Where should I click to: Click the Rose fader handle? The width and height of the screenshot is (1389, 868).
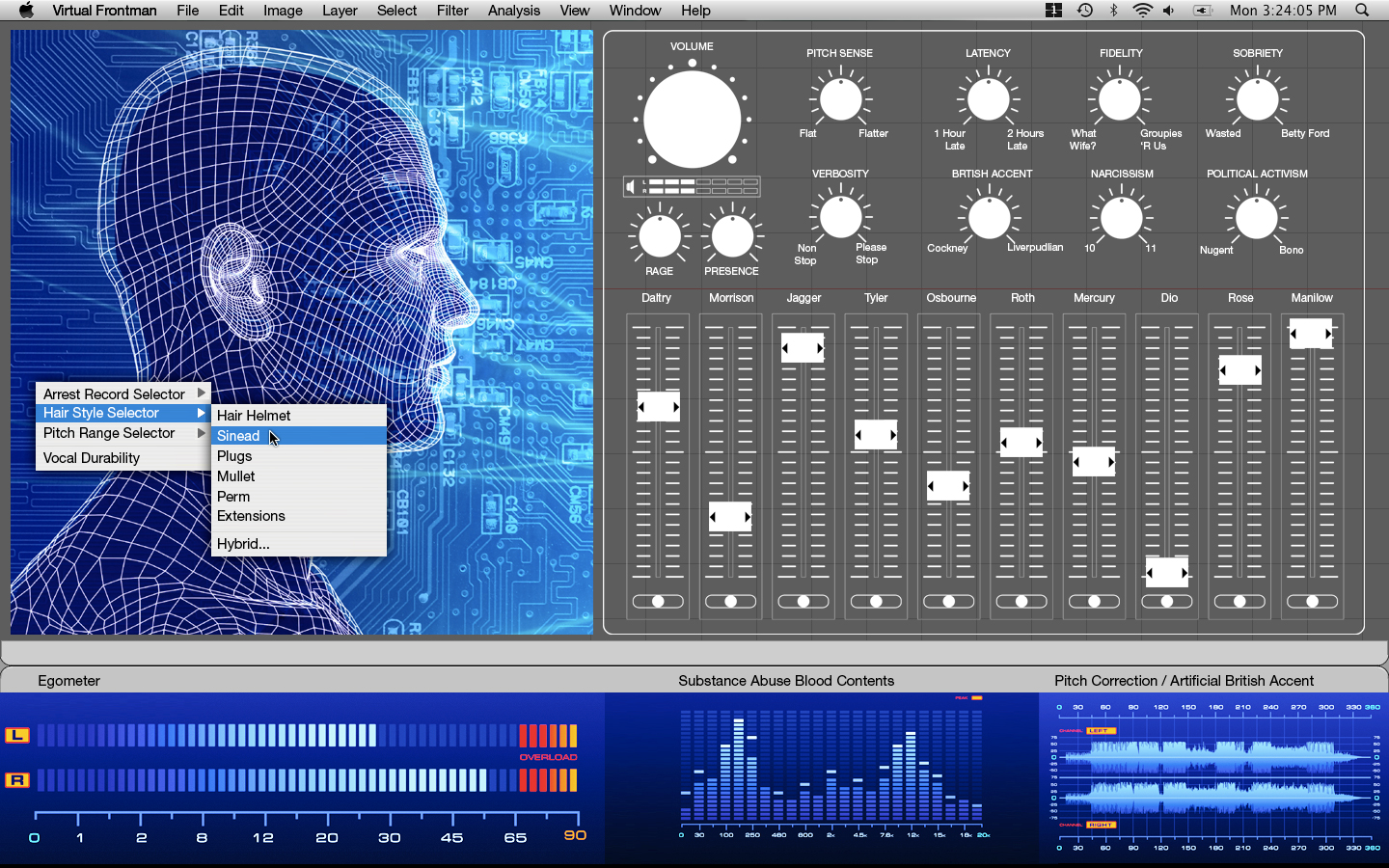click(1240, 370)
